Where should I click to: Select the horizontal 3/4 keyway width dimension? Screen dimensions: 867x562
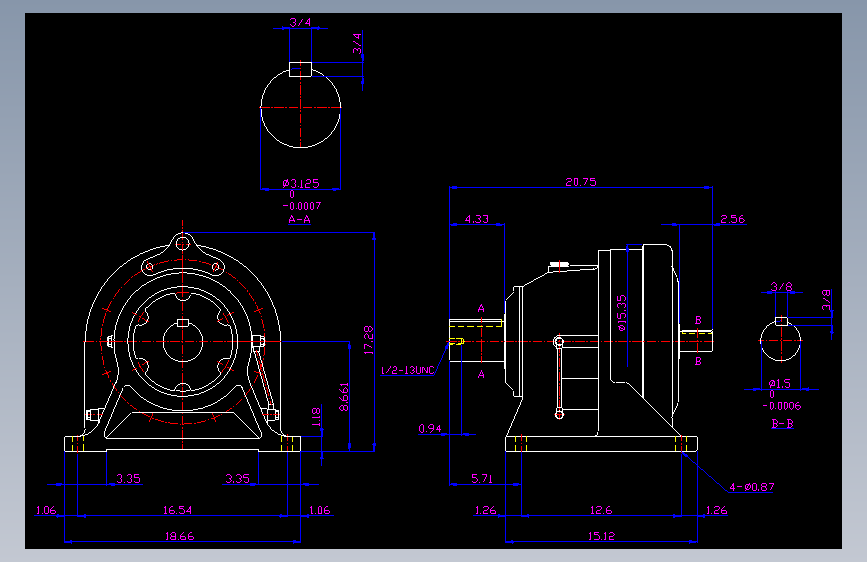[x=300, y=23]
